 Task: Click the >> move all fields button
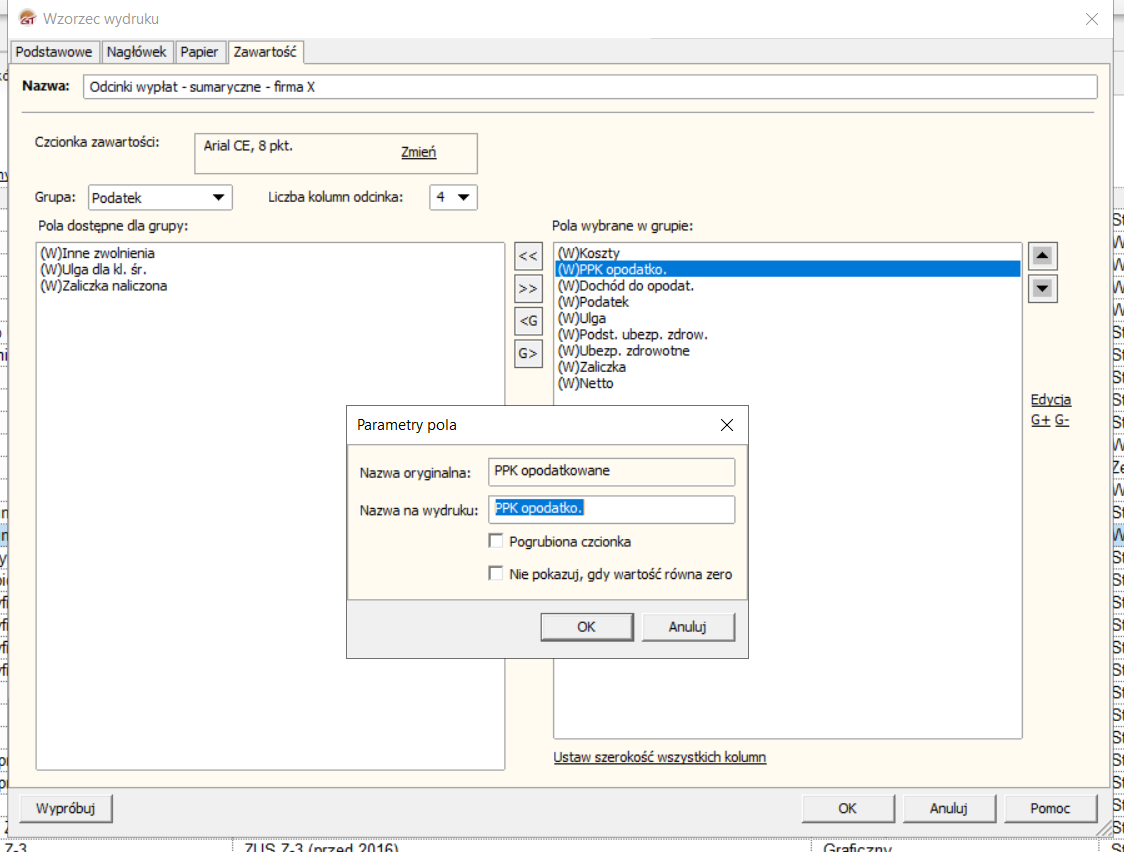(528, 289)
